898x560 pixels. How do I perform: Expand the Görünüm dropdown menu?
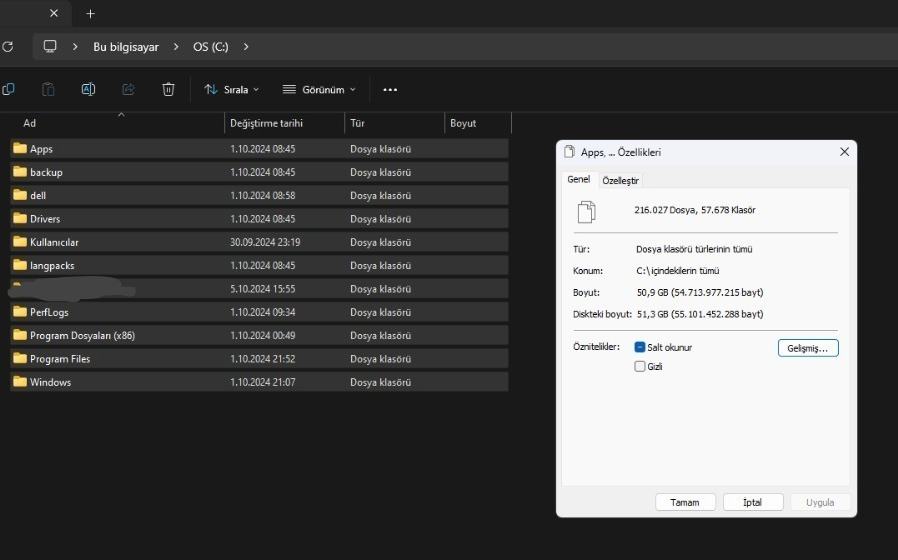[x=318, y=89]
